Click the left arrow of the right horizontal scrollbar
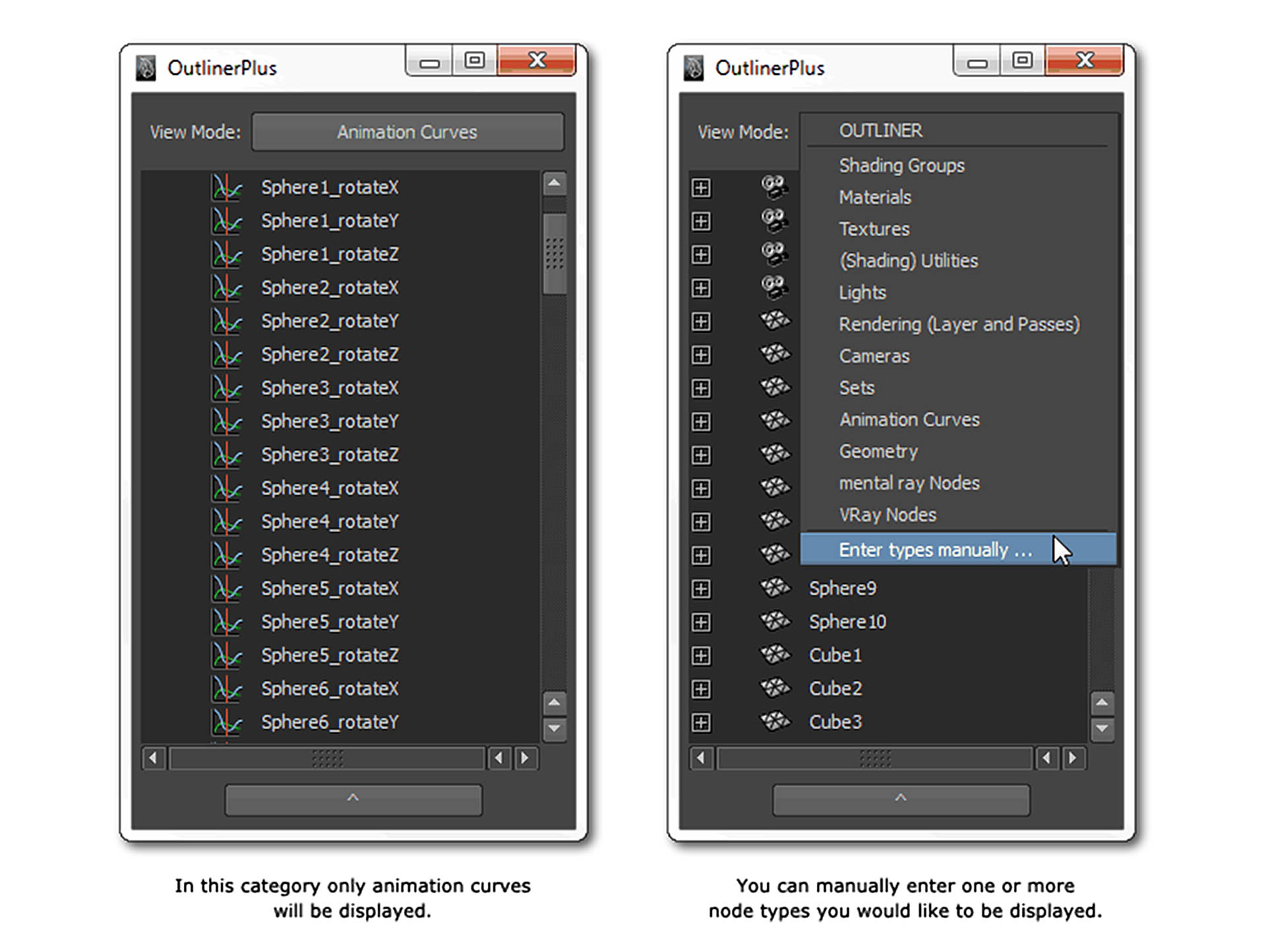 coord(701,759)
